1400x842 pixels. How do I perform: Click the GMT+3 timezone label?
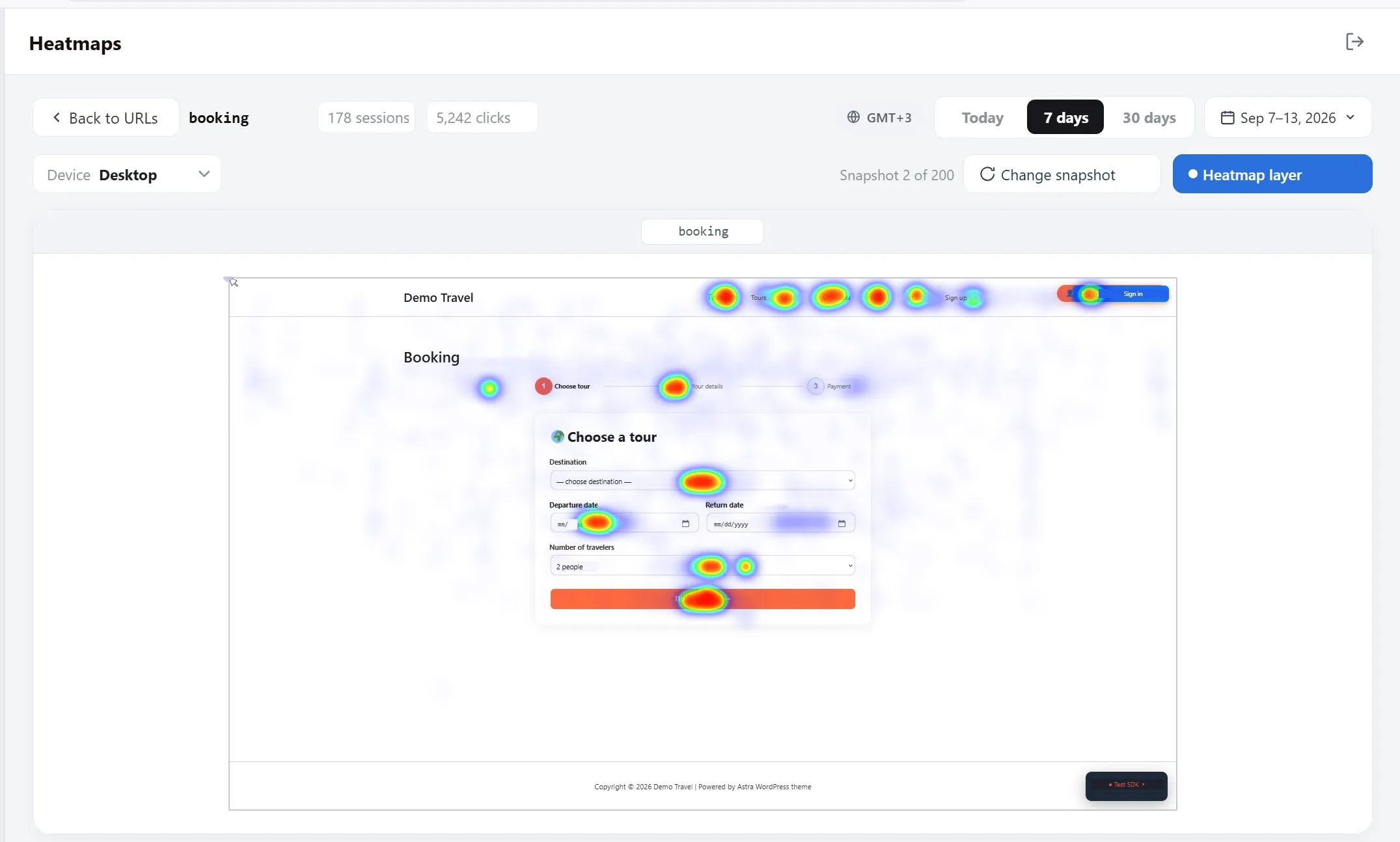point(888,118)
